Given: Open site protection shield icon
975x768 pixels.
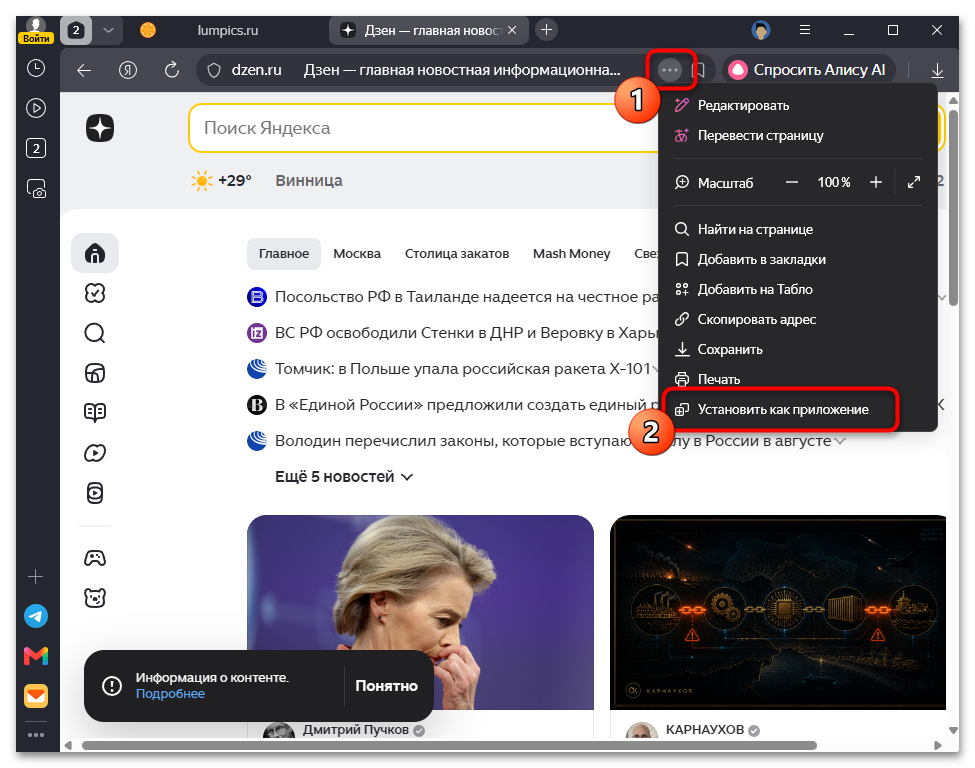Looking at the screenshot, I should 214,70.
